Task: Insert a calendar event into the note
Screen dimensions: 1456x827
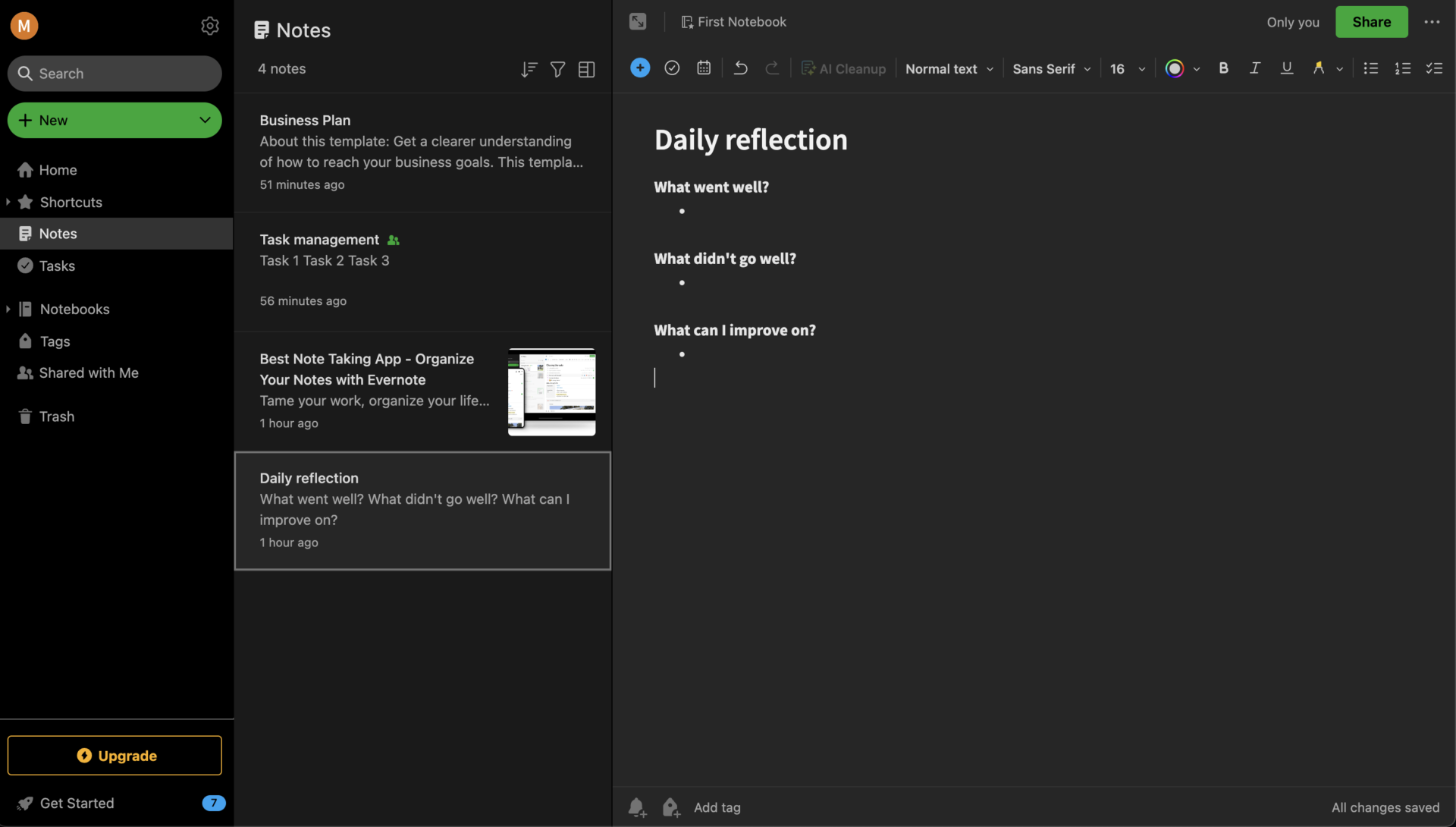Action: point(704,68)
